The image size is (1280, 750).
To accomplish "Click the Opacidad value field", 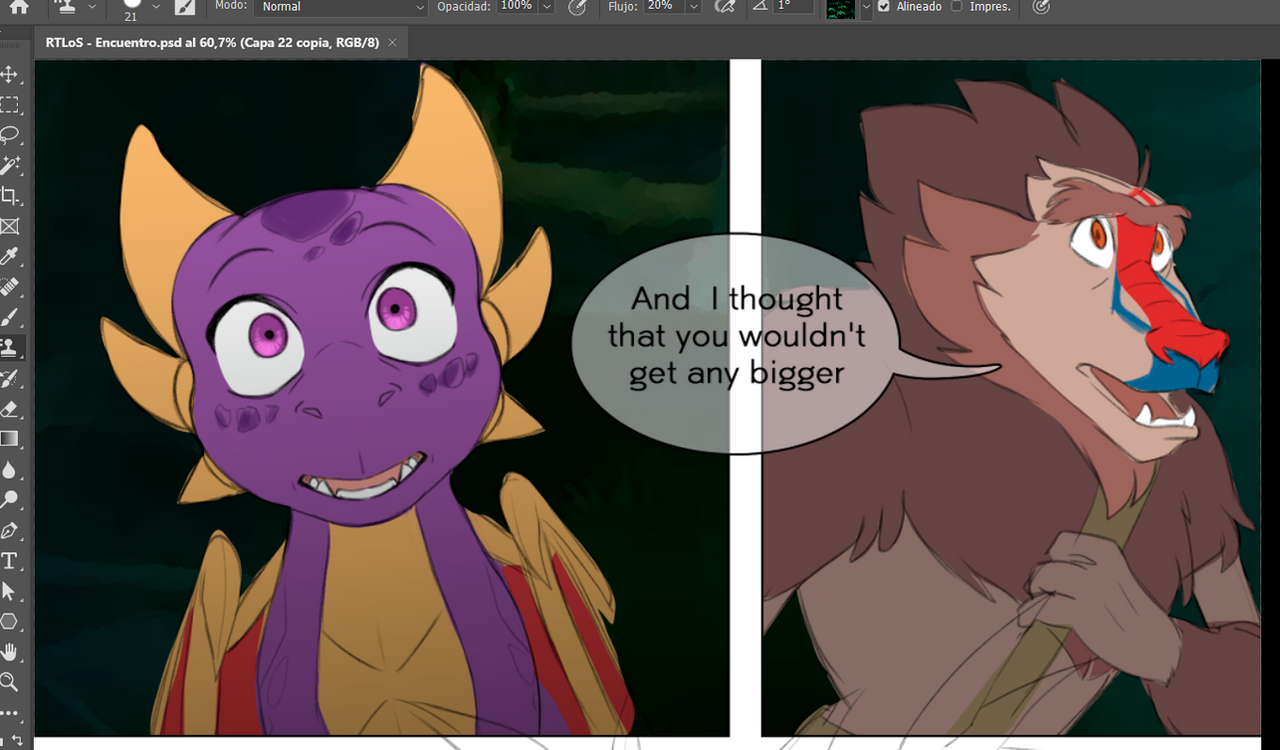I will (516, 6).
